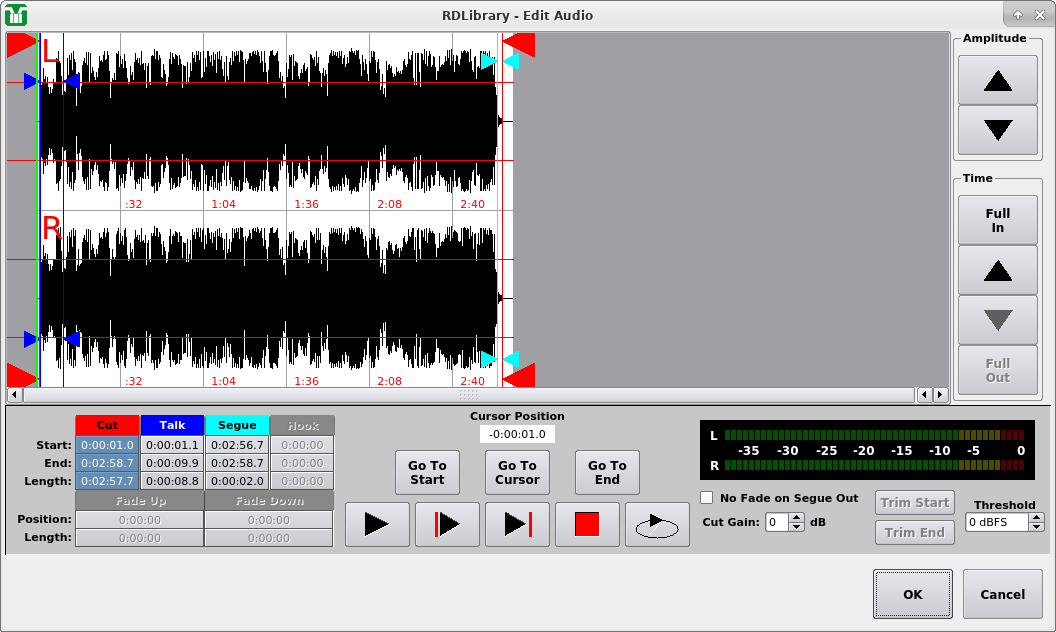Select the Segue marker tab
Image resolution: width=1056 pixels, height=632 pixels.
tap(237, 425)
